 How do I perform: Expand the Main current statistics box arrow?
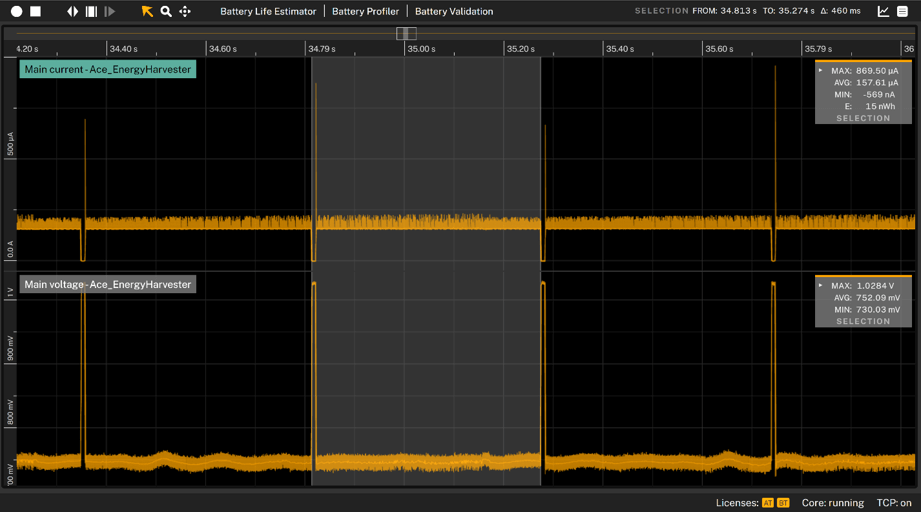(821, 70)
